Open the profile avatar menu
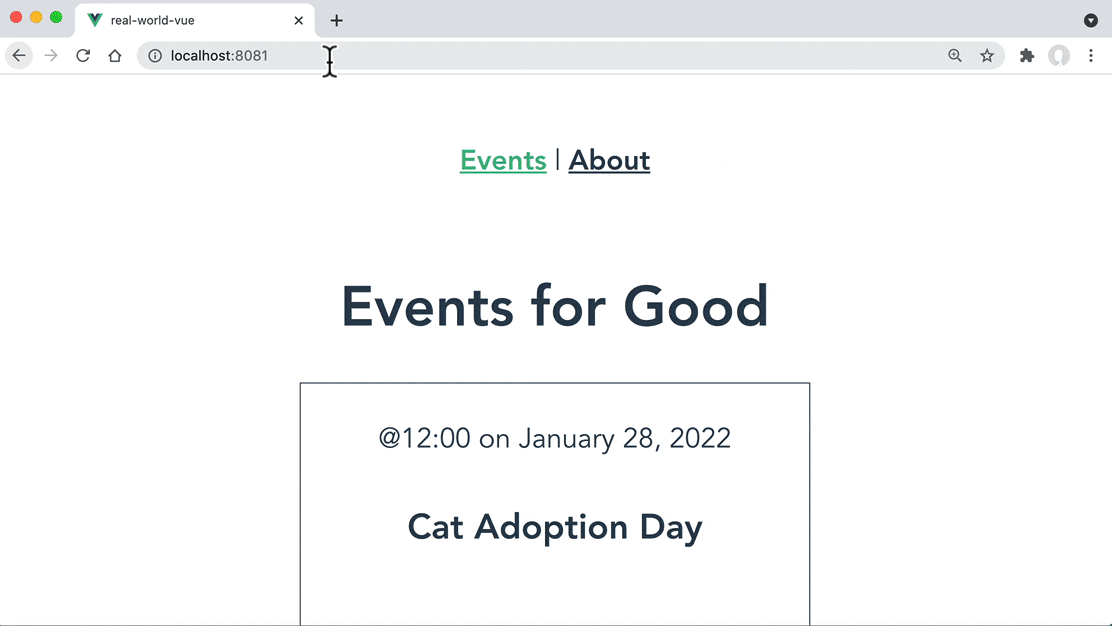Screen dimensions: 1112x626 pyautogui.click(x=1059, y=55)
